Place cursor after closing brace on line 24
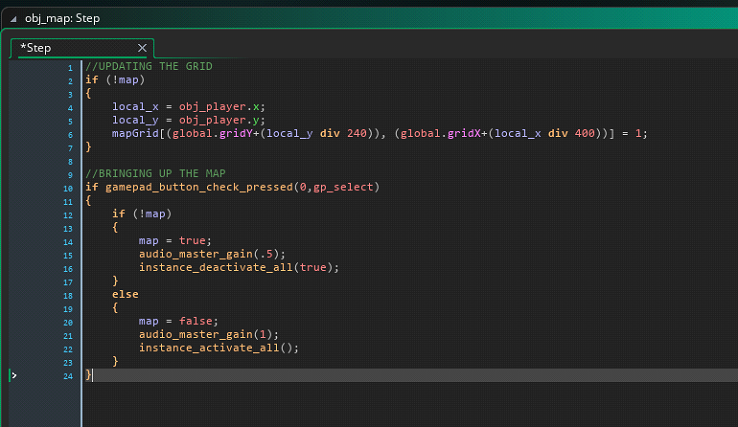Screen dimensions: 738x427 point(92,375)
